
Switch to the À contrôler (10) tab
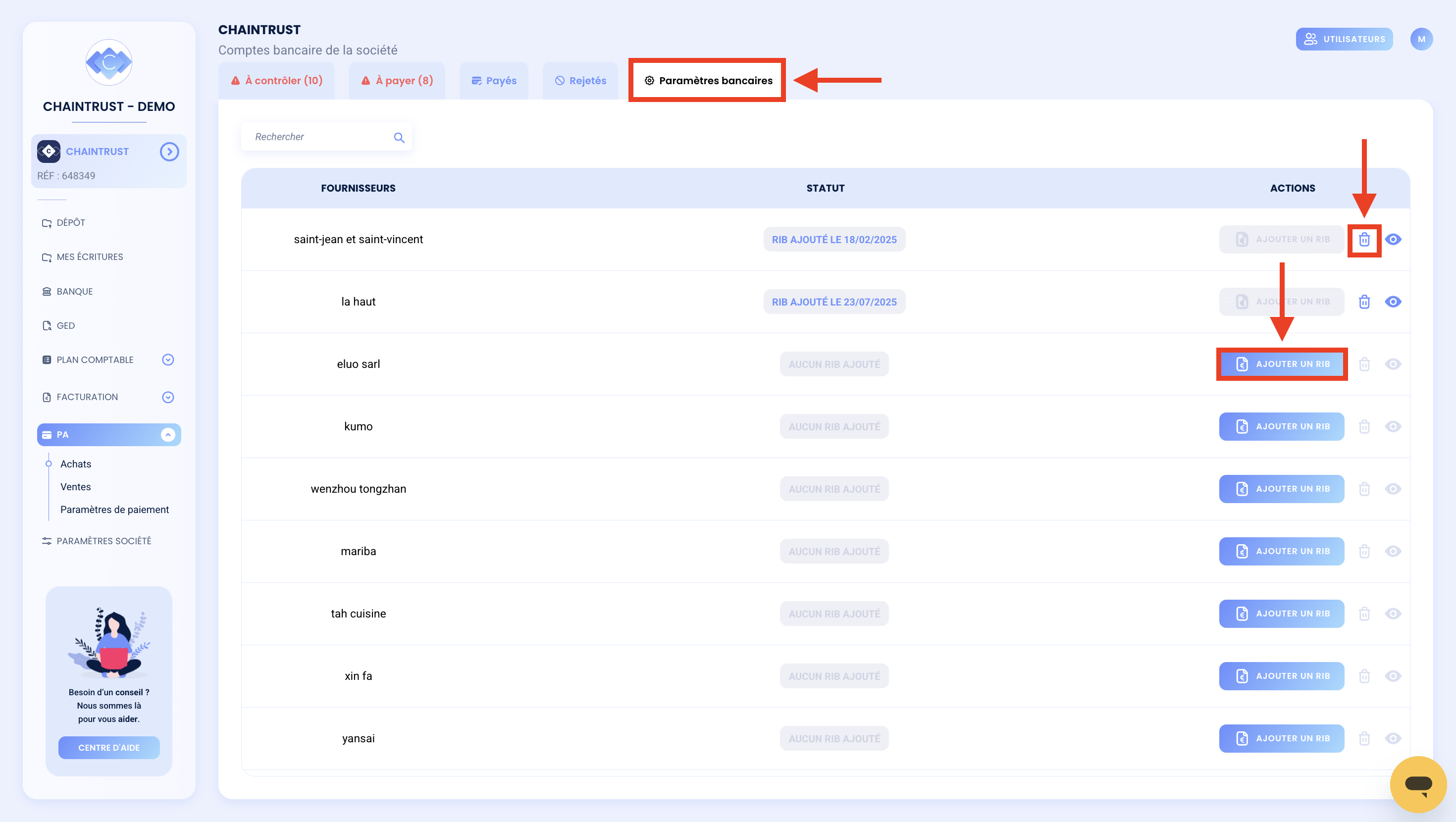tap(276, 81)
